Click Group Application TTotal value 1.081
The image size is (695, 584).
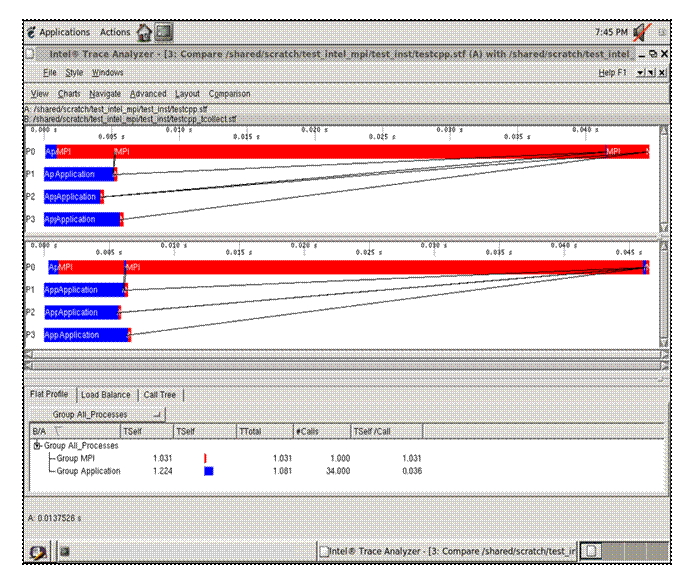pos(282,471)
